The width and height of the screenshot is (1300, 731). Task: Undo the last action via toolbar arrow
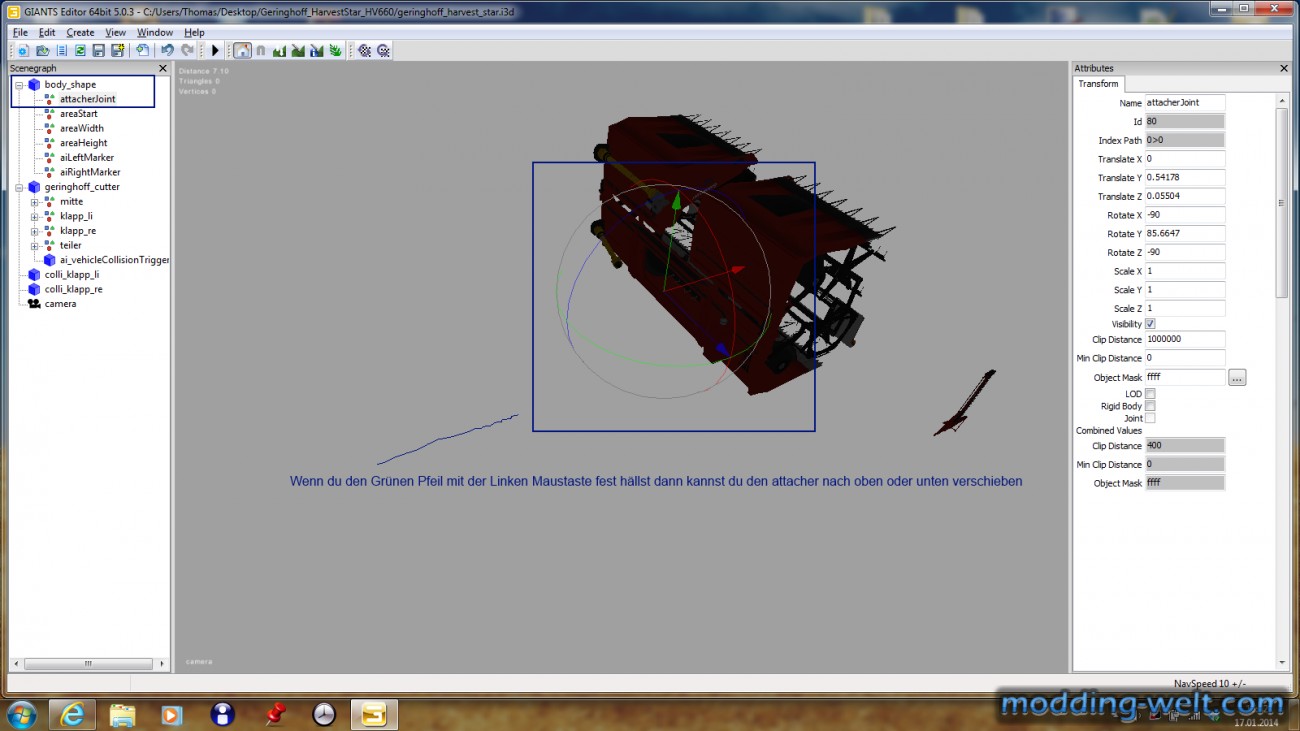tap(167, 50)
